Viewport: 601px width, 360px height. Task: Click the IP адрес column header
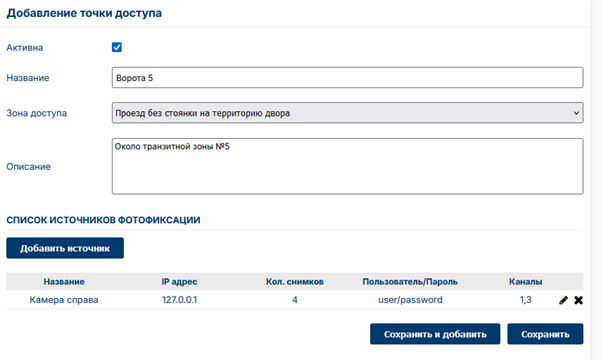click(179, 282)
